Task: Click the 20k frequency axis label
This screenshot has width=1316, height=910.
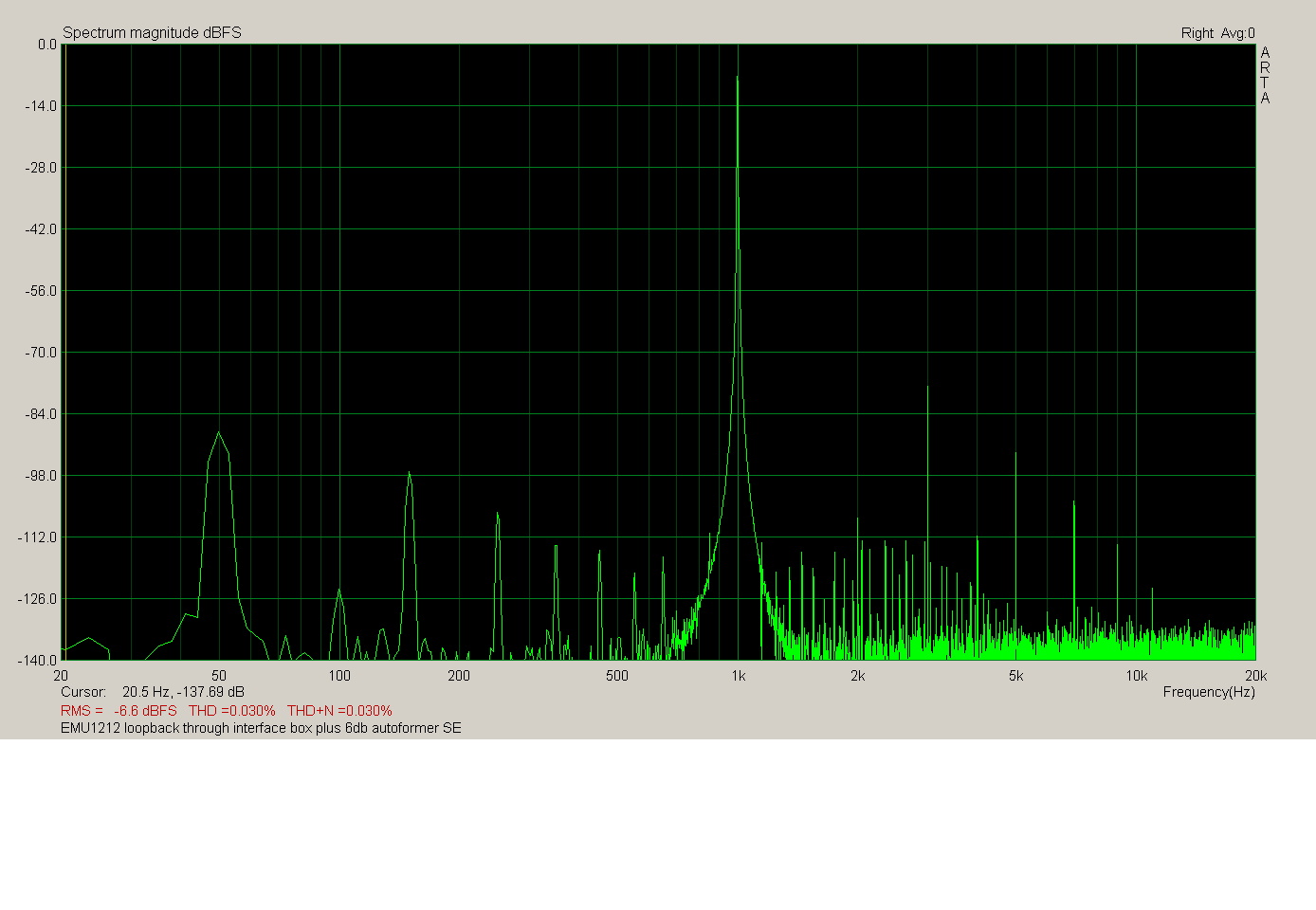Action: [x=1255, y=676]
